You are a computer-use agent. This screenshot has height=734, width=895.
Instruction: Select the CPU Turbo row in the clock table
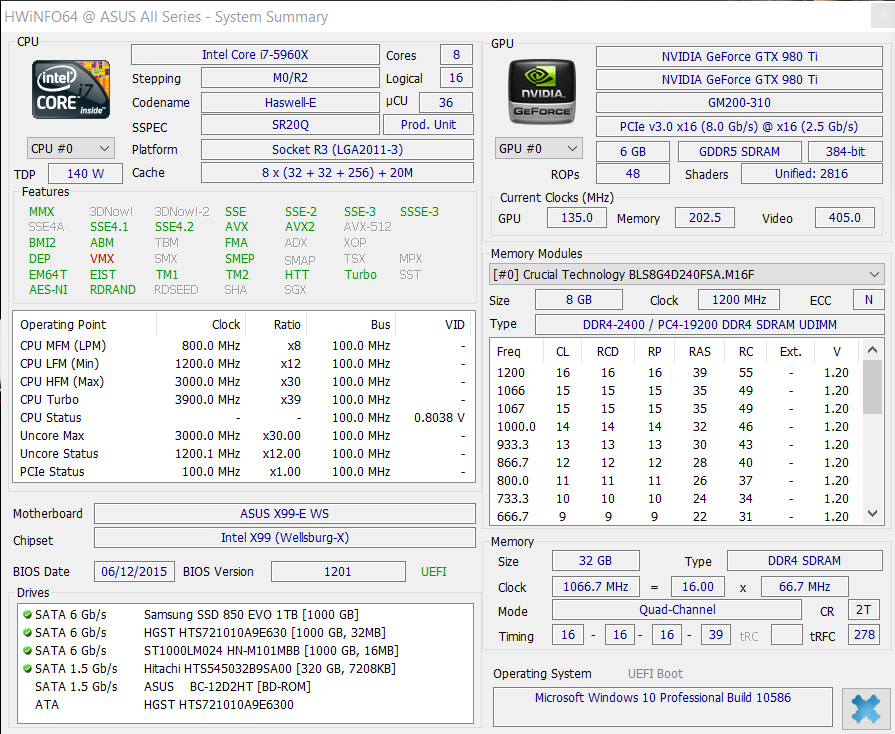[244, 400]
